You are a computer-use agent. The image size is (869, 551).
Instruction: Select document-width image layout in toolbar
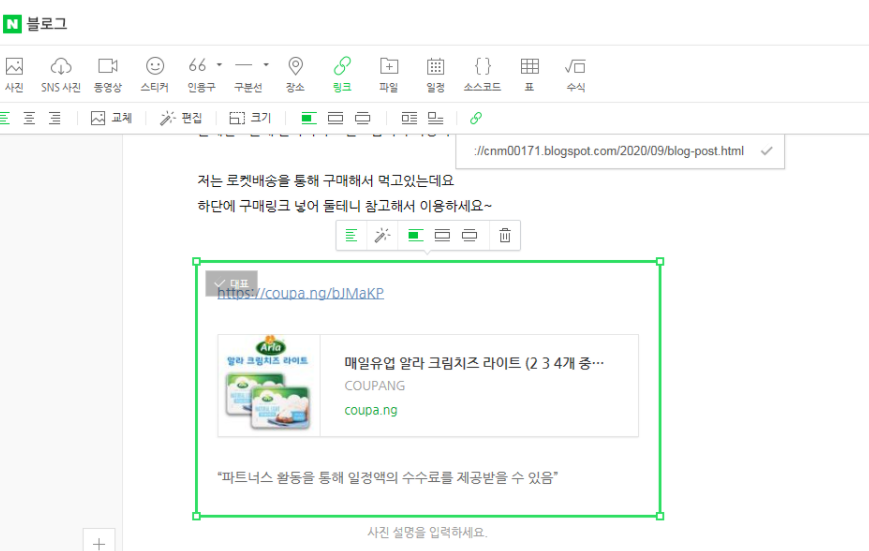tap(335, 118)
